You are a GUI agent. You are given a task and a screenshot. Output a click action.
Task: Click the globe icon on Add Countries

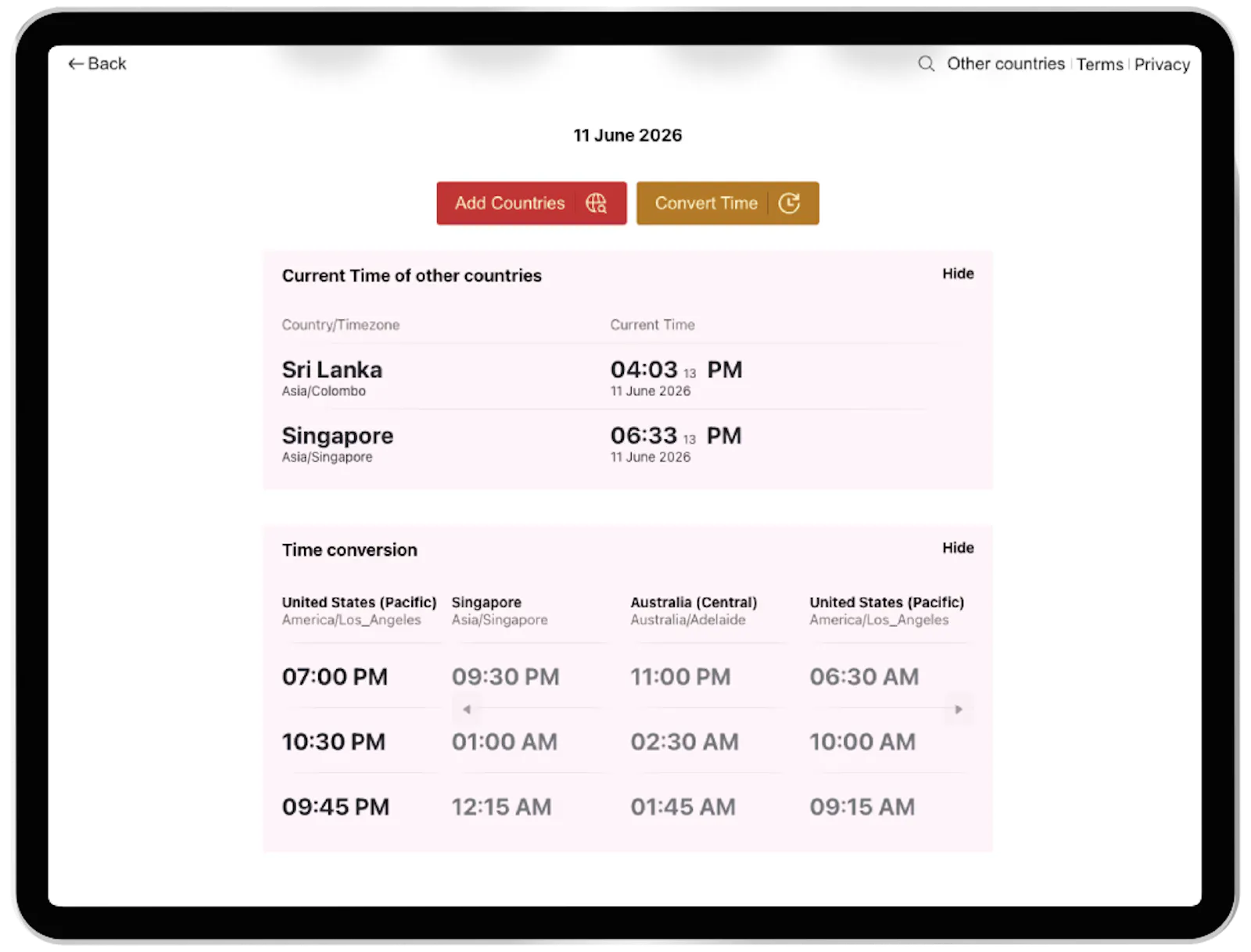pos(596,203)
